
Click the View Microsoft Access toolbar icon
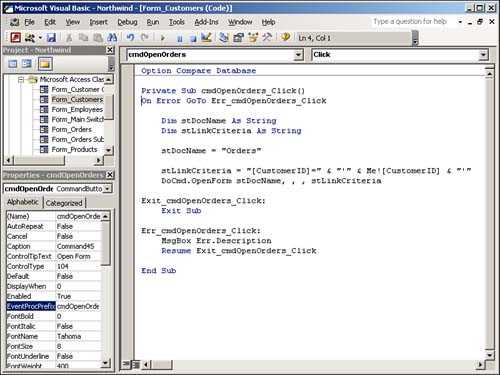click(15, 38)
